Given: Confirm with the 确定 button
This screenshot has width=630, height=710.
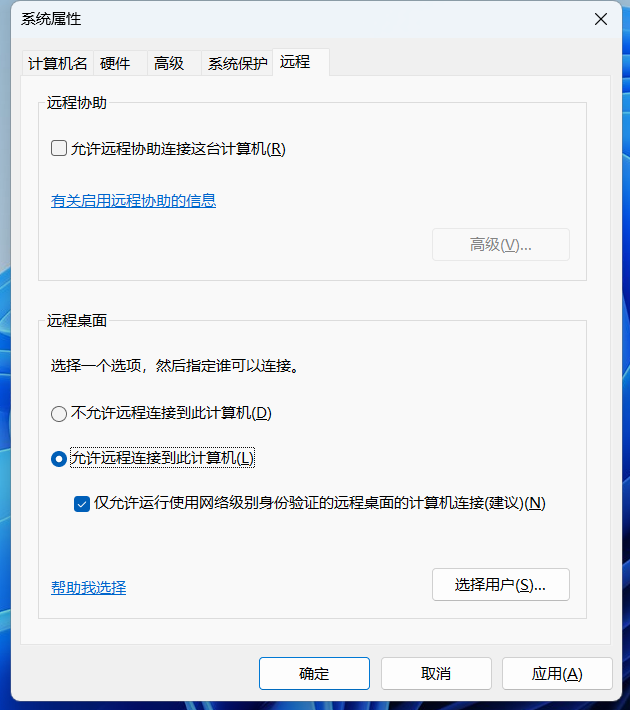Looking at the screenshot, I should point(314,673).
